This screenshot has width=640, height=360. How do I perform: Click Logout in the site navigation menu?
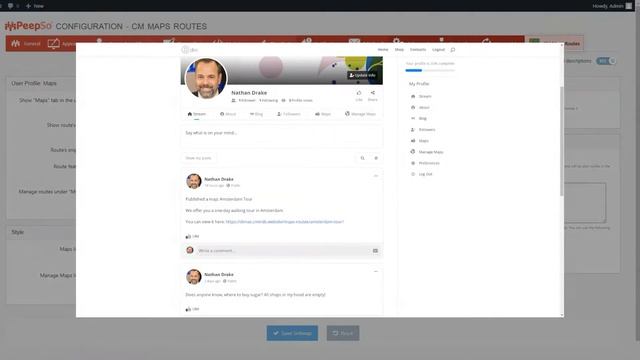pyautogui.click(x=438, y=49)
